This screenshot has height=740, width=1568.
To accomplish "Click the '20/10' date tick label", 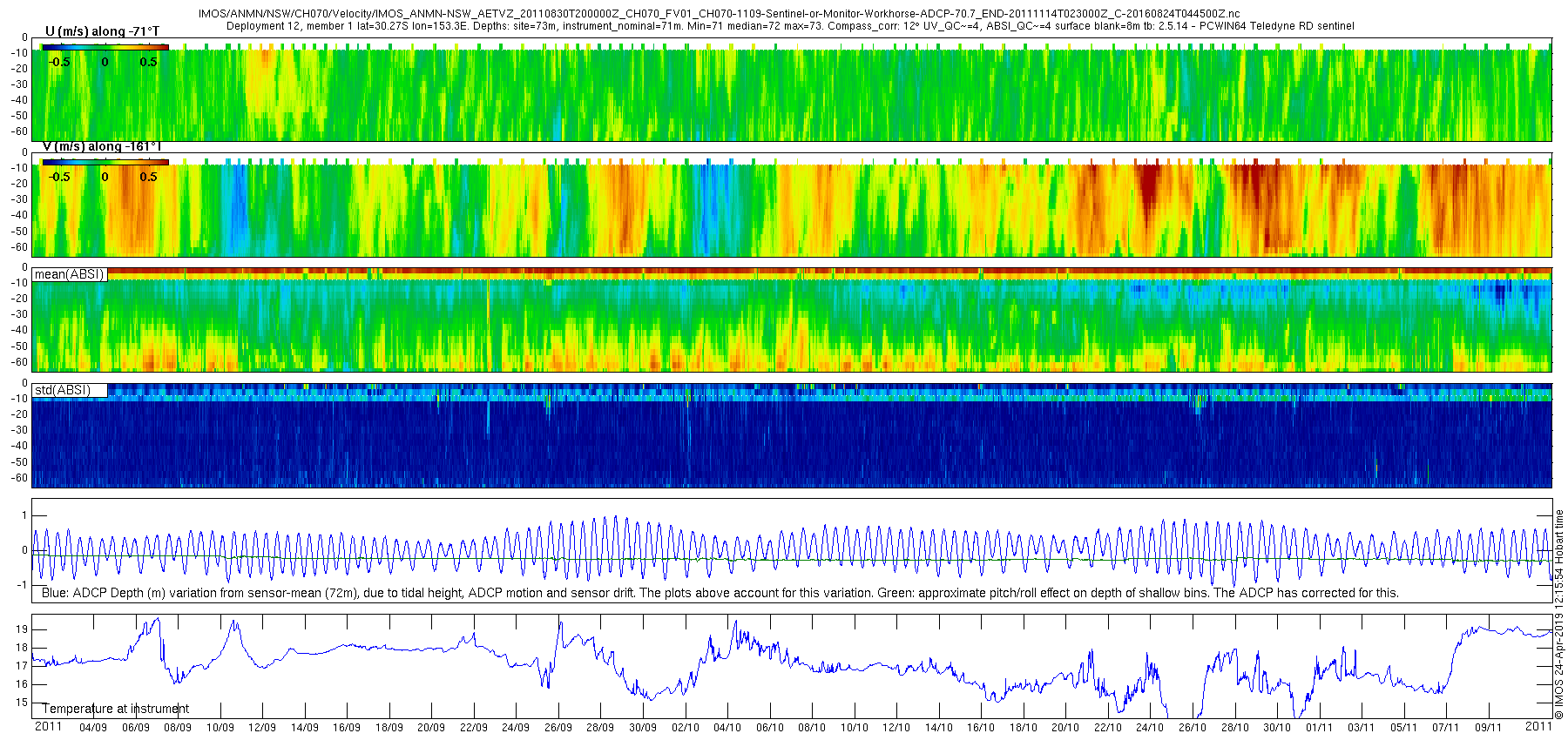I will (x=1065, y=727).
